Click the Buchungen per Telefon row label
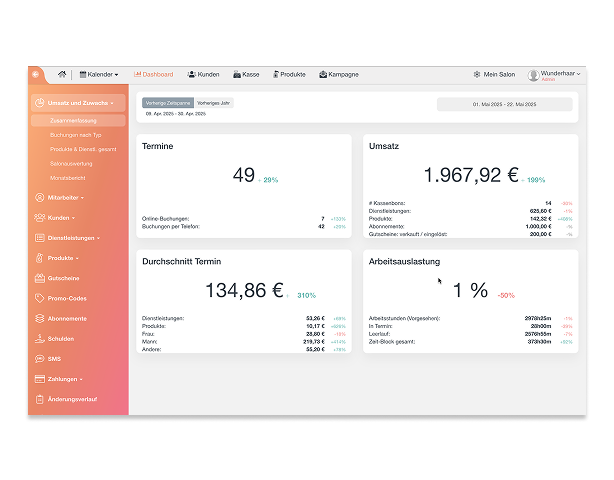The image size is (614, 480). coord(170,226)
